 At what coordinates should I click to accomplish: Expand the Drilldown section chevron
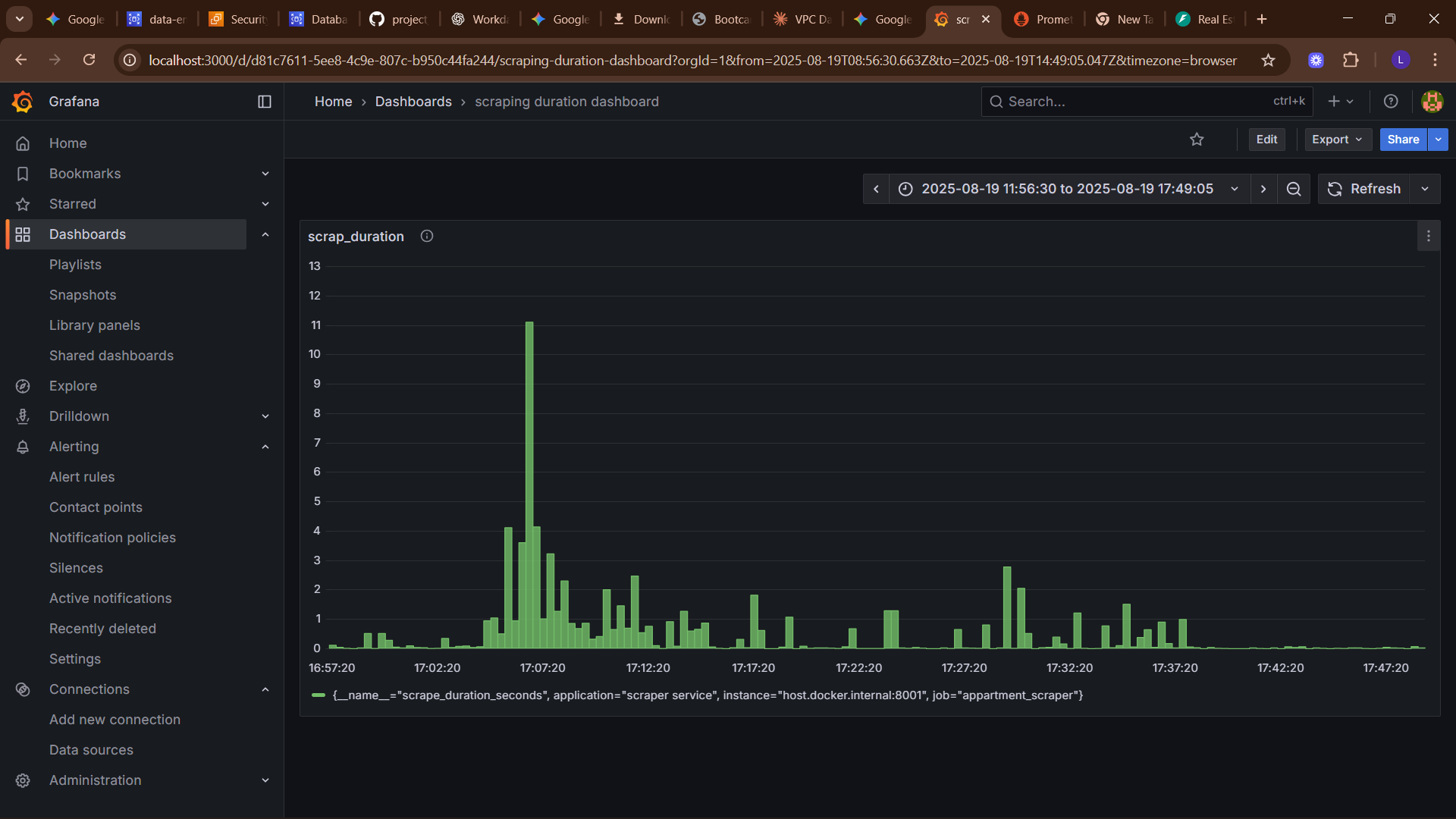point(265,416)
